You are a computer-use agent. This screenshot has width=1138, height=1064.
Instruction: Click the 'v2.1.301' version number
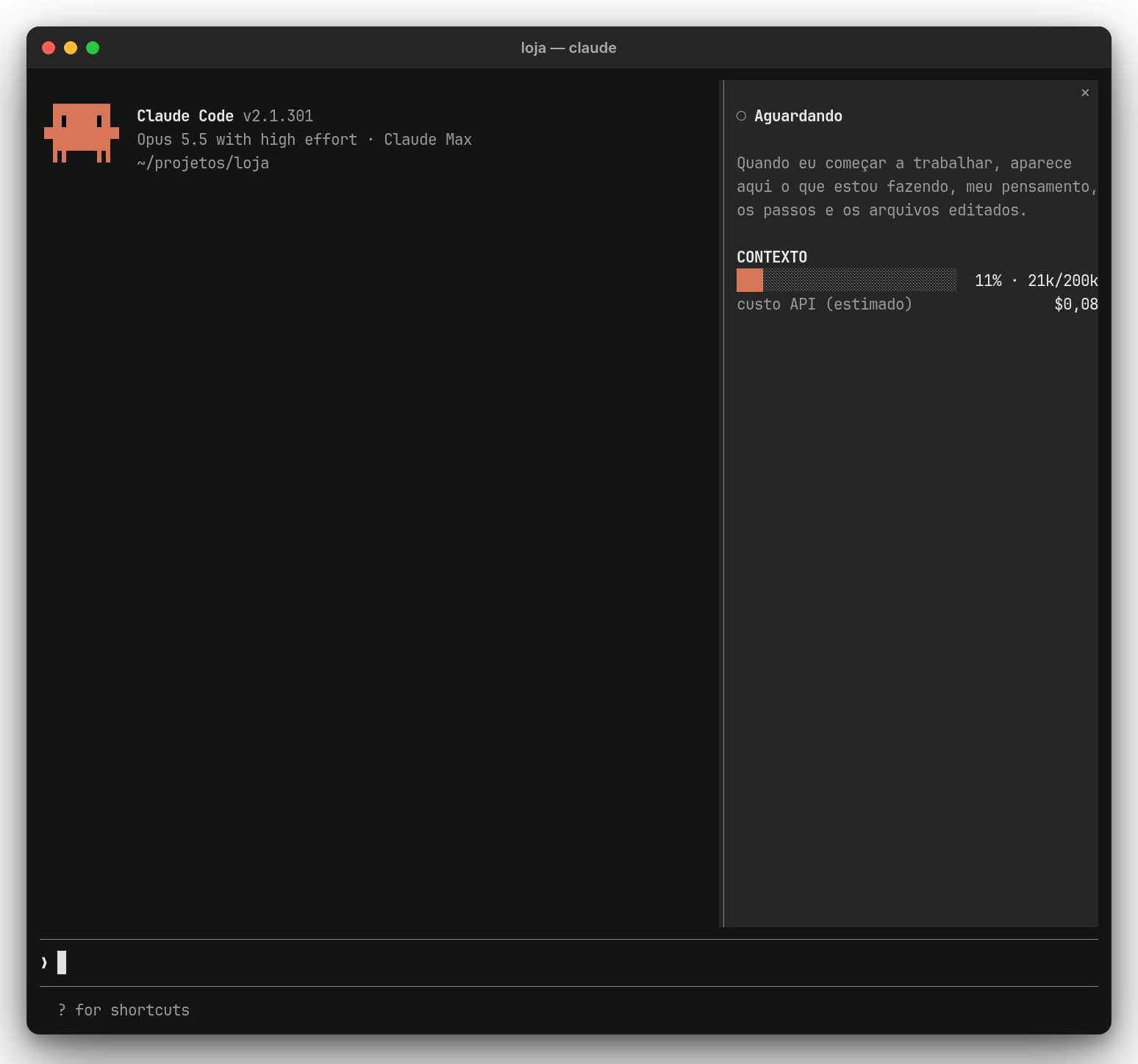pyautogui.click(x=278, y=116)
